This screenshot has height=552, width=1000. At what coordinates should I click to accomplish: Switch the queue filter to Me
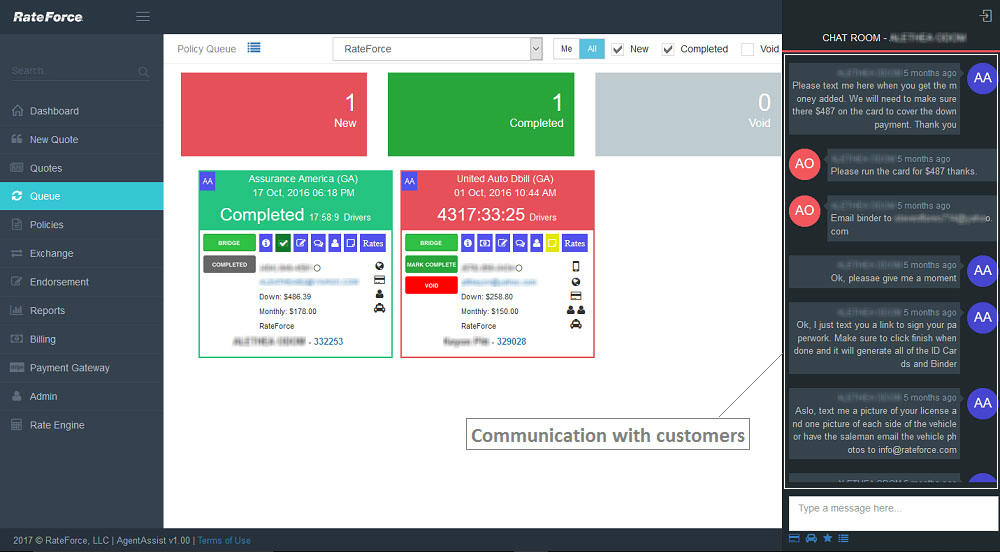[x=566, y=49]
